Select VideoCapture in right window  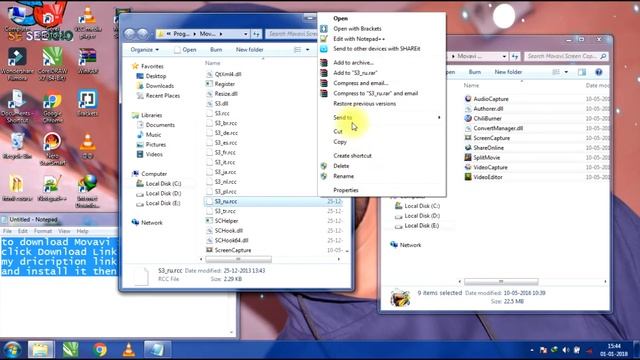click(490, 167)
